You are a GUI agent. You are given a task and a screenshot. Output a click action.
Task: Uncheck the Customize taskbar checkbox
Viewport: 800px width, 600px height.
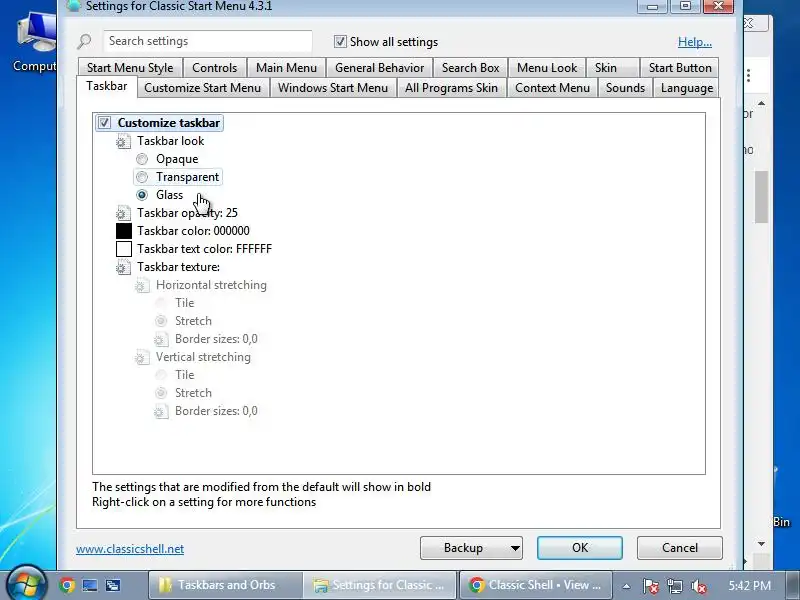point(104,123)
